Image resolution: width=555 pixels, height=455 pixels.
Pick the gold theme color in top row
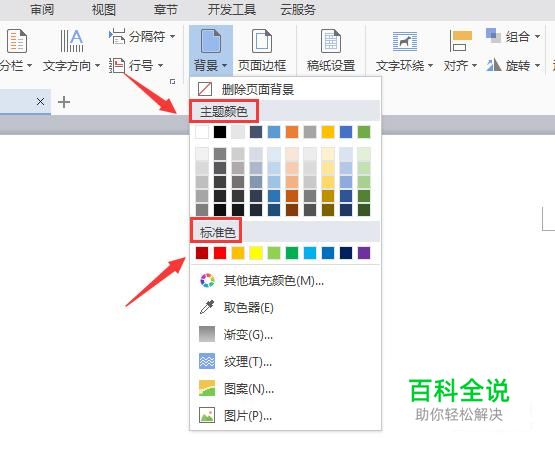tap(328, 132)
